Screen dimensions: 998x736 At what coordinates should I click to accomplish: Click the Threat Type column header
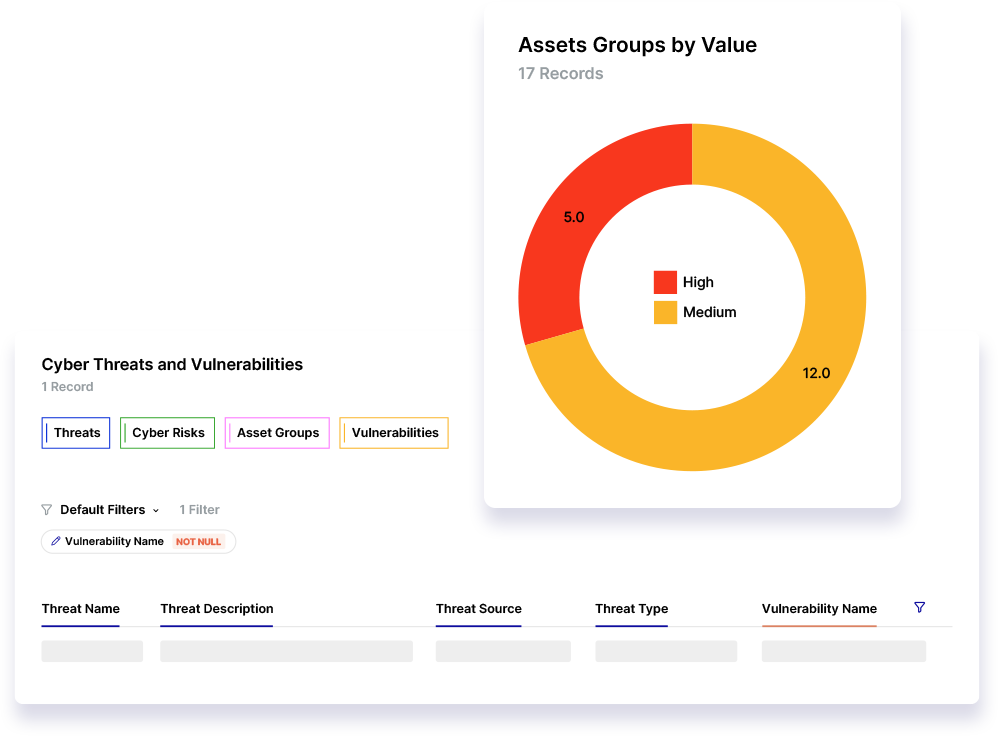[631, 608]
